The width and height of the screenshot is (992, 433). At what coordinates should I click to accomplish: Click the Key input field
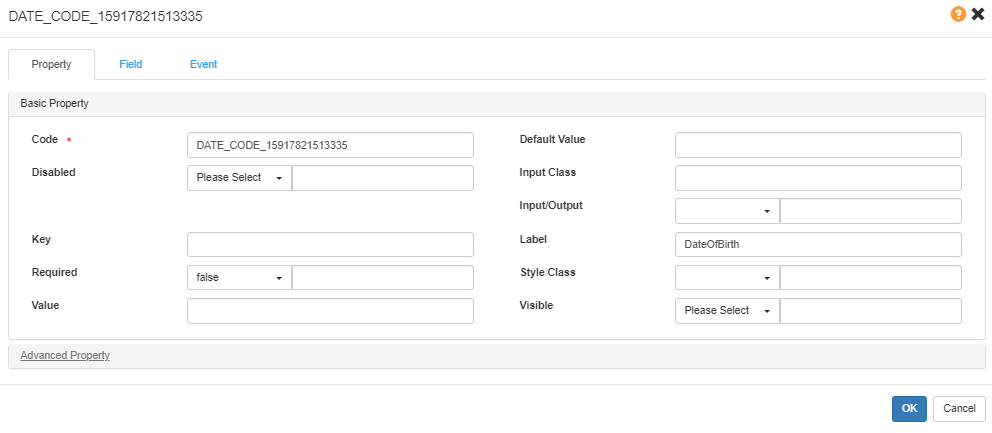point(330,244)
